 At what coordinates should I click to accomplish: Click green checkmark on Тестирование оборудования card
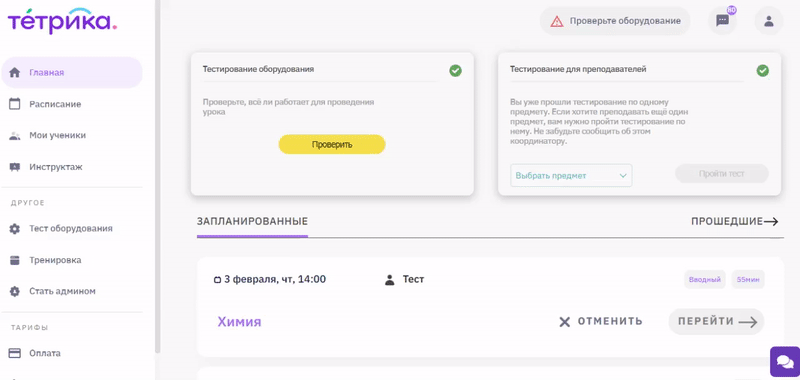click(x=456, y=70)
